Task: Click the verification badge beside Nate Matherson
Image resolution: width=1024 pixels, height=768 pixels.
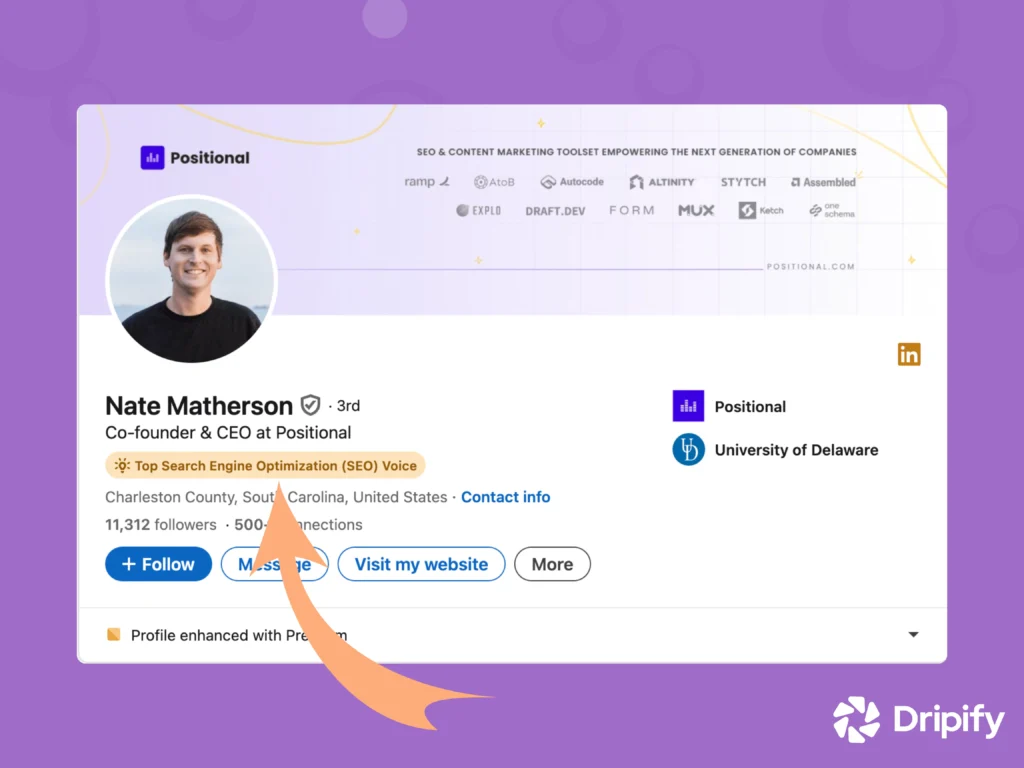Action: (310, 405)
